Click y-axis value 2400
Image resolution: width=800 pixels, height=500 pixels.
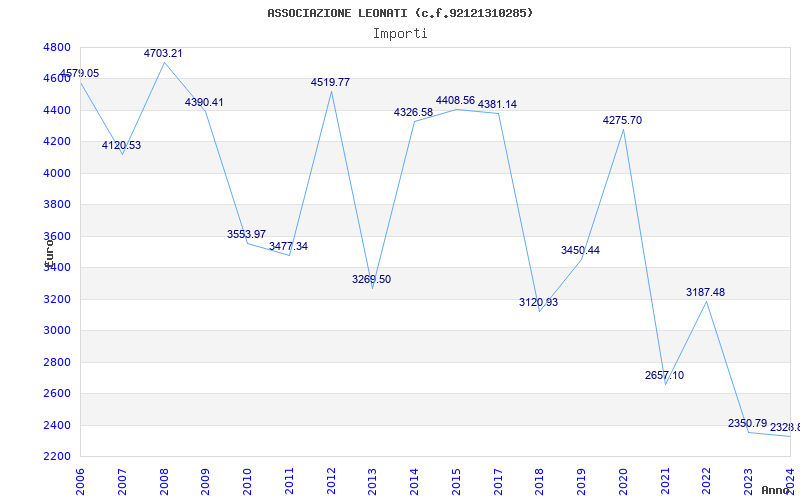(57, 425)
